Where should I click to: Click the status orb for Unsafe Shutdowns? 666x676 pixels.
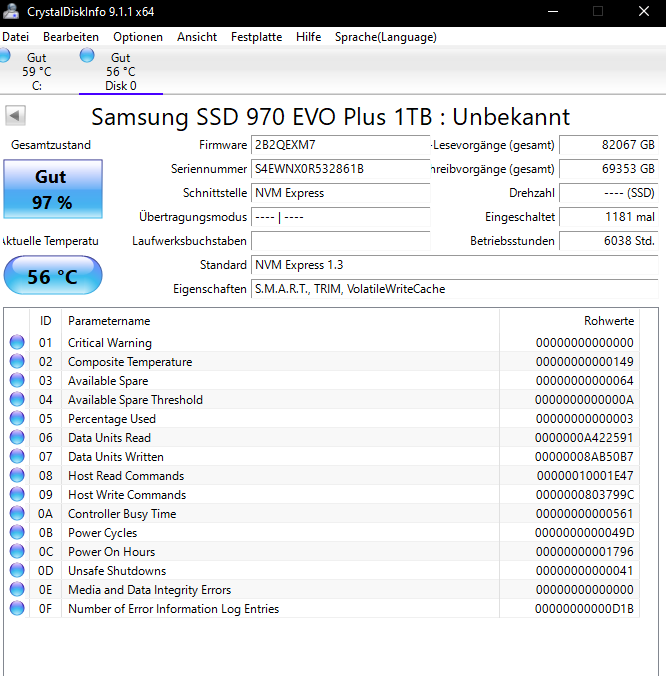pos(17,570)
